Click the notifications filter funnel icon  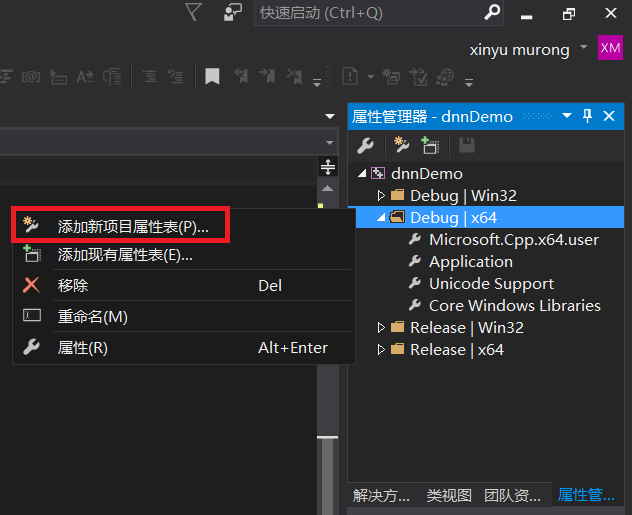point(193,12)
